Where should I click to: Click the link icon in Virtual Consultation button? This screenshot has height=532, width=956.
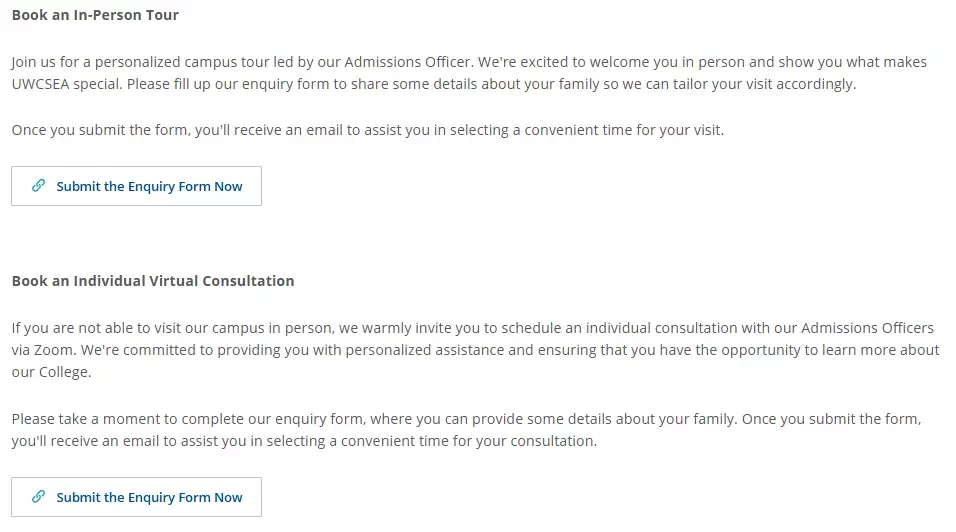pyautogui.click(x=38, y=496)
